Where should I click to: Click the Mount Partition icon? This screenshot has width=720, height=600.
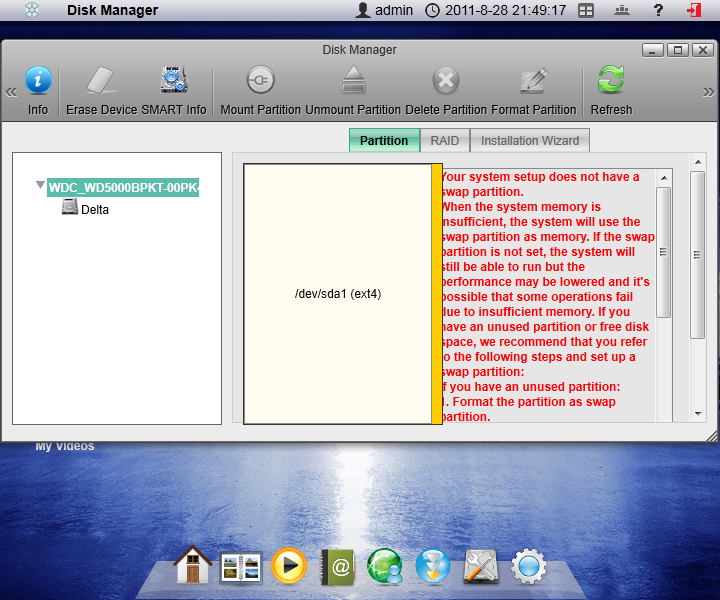(x=260, y=82)
